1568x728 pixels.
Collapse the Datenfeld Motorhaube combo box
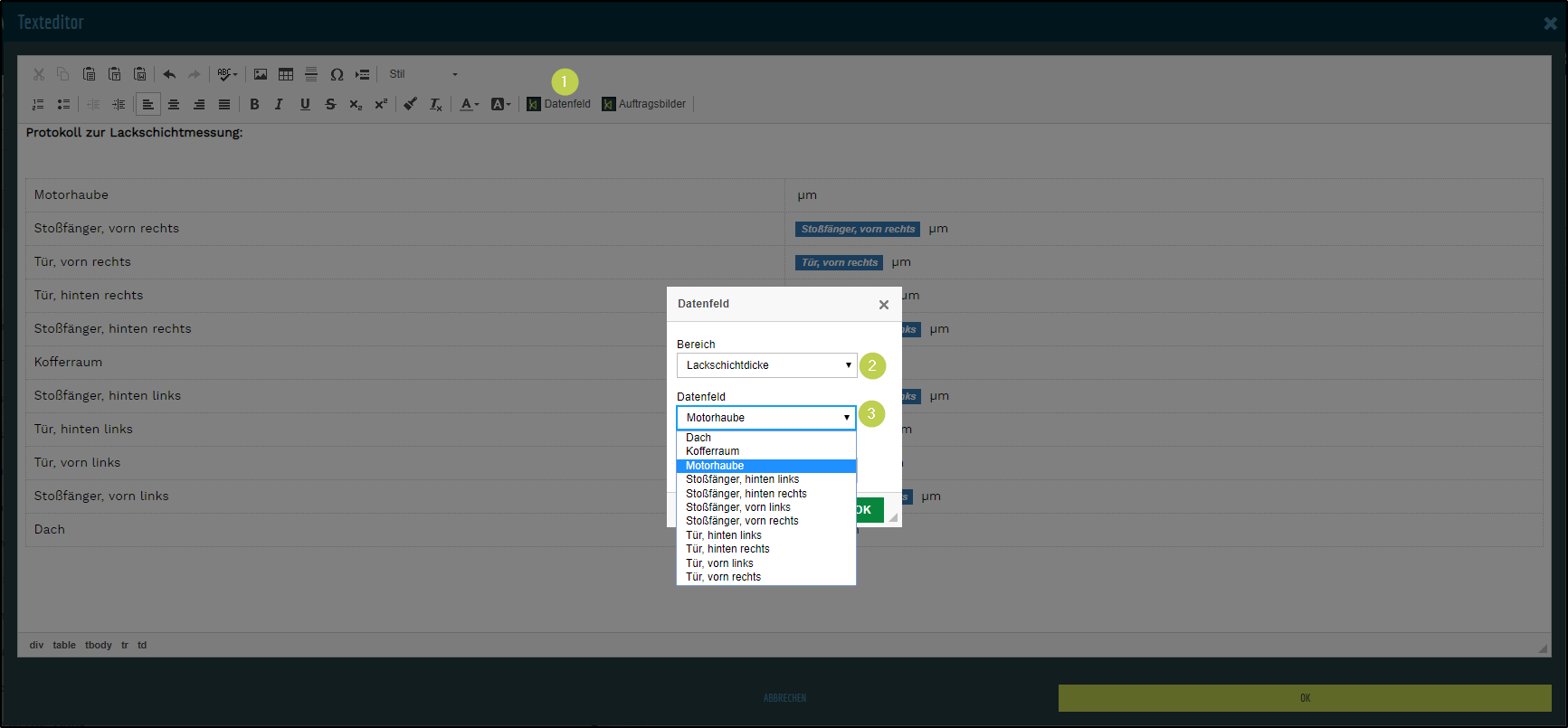[x=765, y=418]
